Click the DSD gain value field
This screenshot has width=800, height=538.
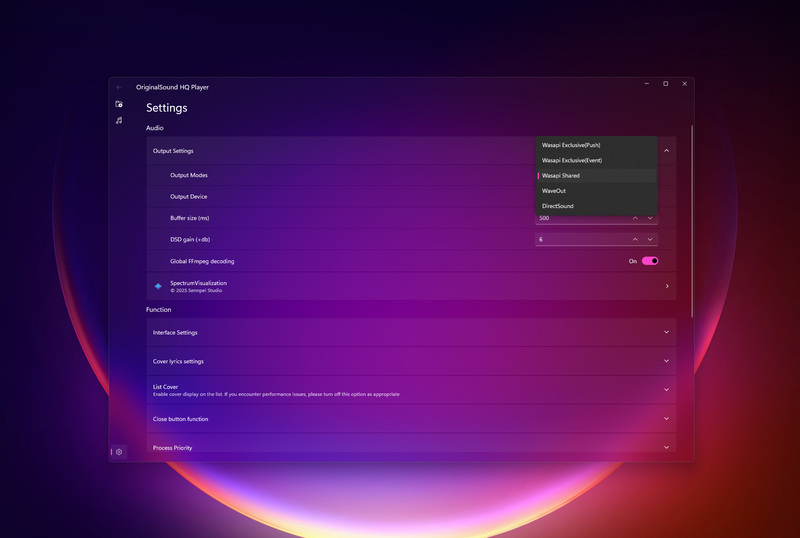click(582, 239)
